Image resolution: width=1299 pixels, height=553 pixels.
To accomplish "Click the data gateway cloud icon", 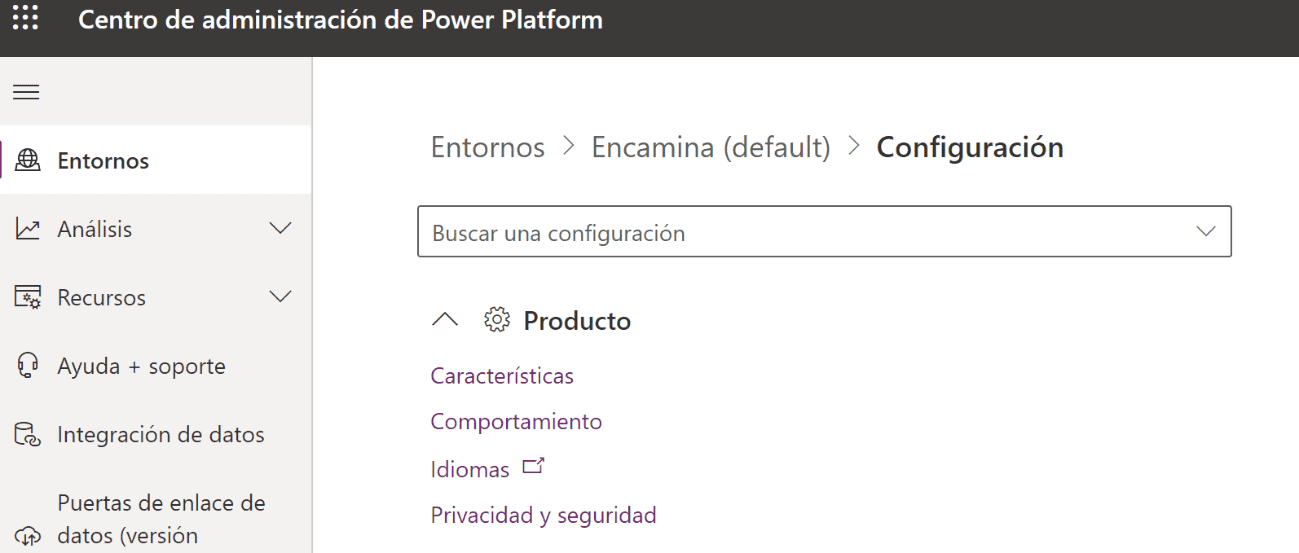I will coord(27,537).
